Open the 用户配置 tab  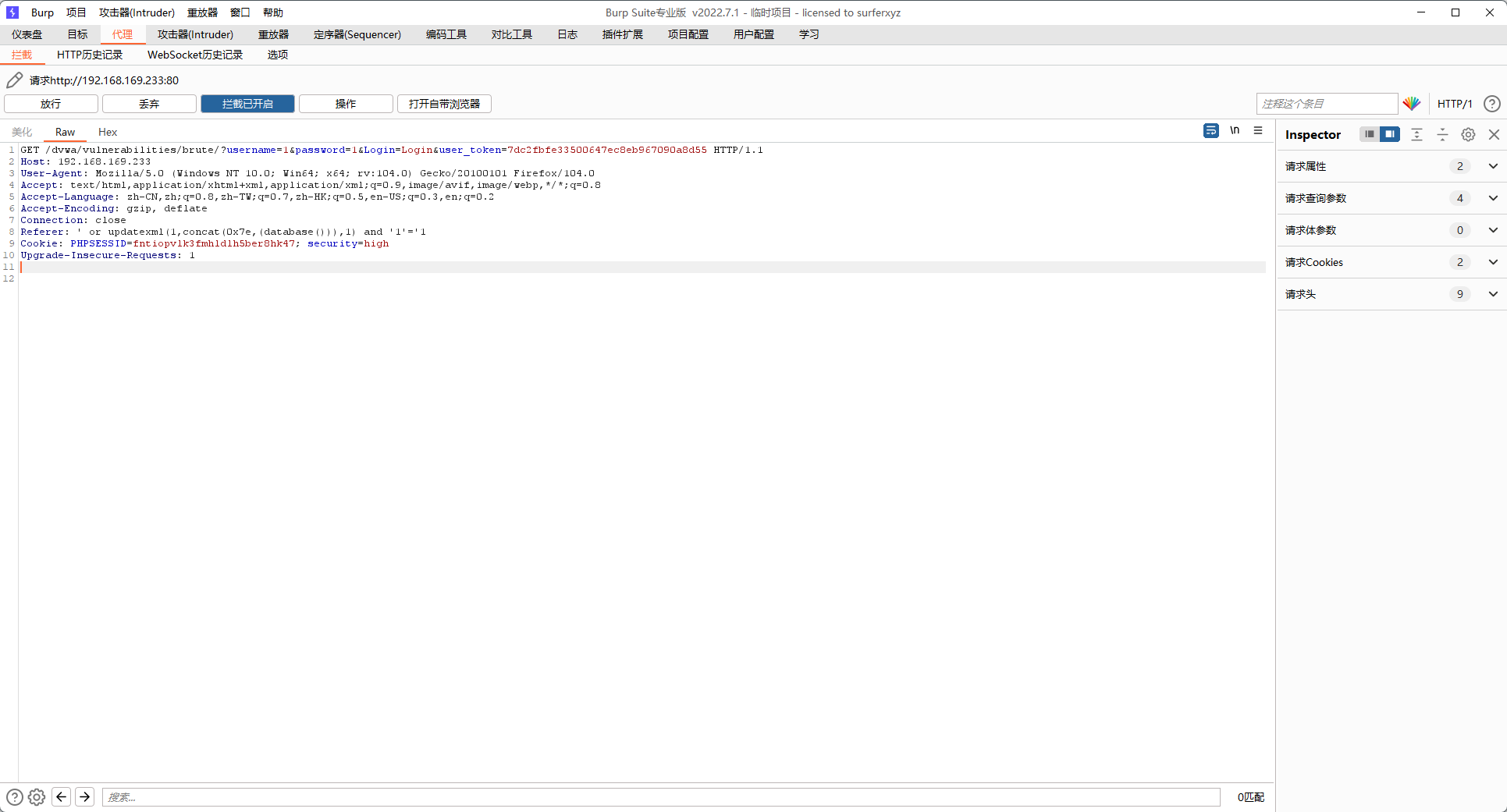(754, 34)
